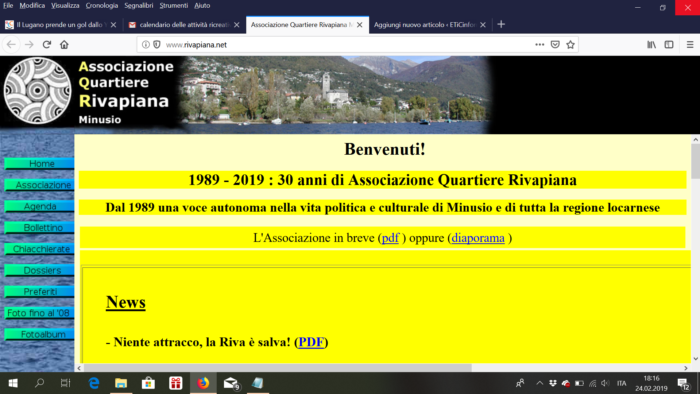The image size is (700, 394).
Task: Open the Fotoalbum section
Action: coord(39,334)
